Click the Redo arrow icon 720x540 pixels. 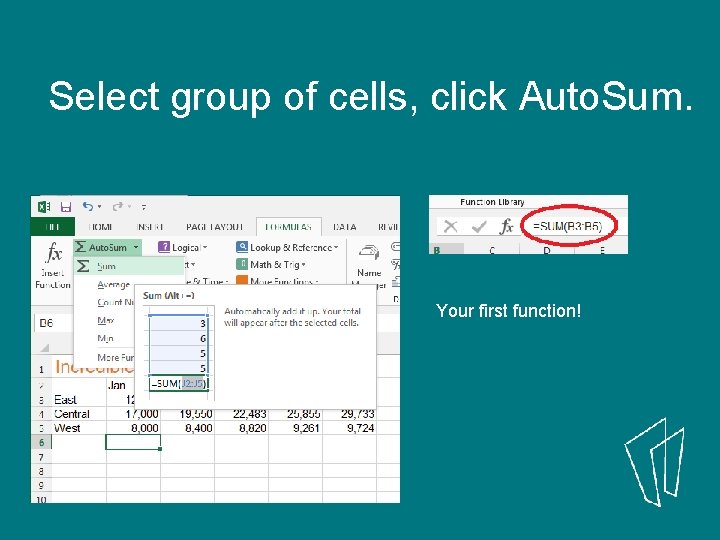118,207
